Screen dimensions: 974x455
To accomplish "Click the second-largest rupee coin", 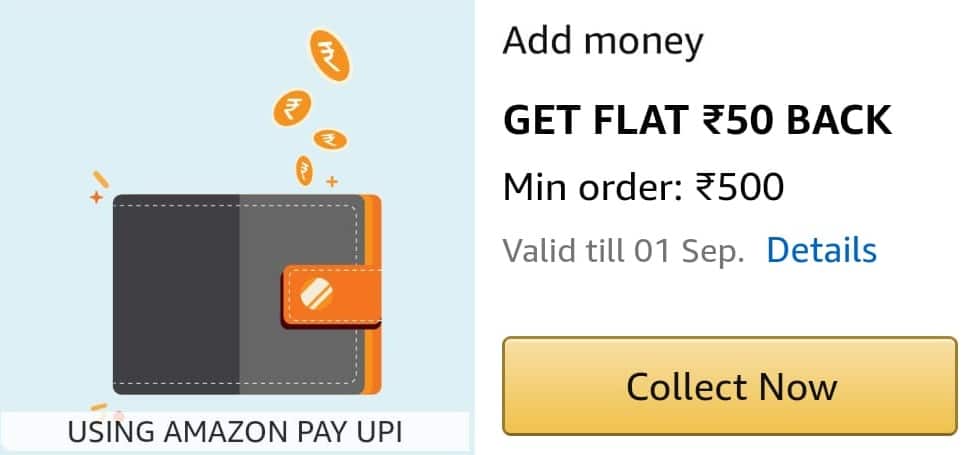I will 292,108.
